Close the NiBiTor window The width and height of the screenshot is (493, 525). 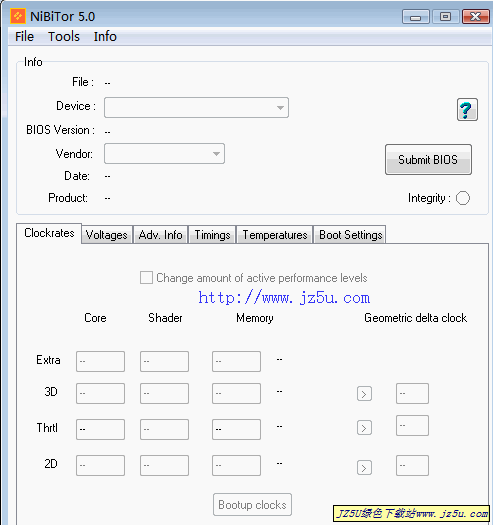476,17
